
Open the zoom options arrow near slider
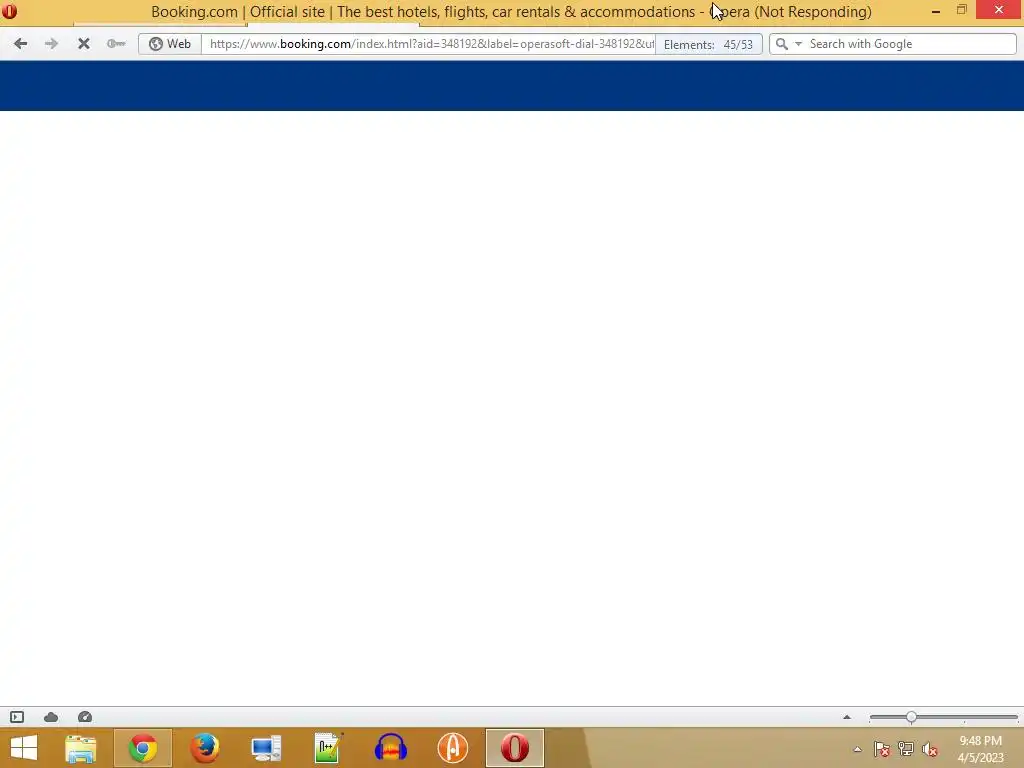click(x=847, y=717)
